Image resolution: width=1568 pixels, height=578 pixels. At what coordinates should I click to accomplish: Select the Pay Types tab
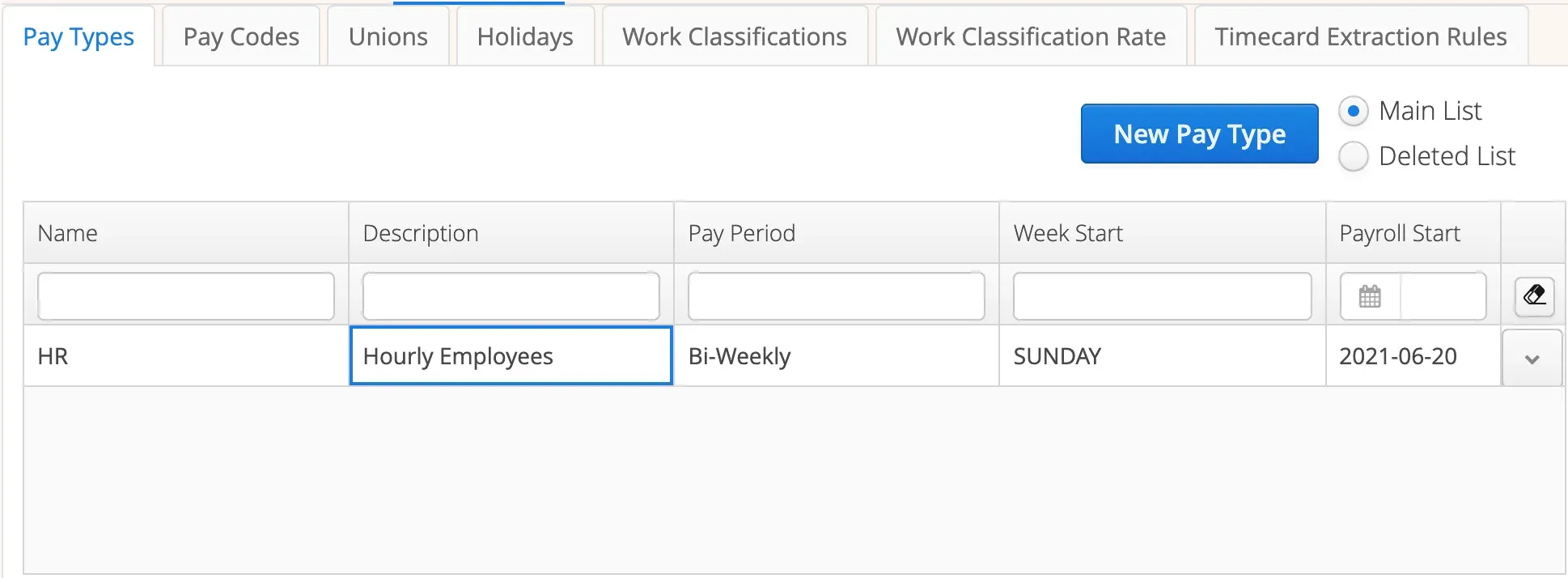click(78, 36)
